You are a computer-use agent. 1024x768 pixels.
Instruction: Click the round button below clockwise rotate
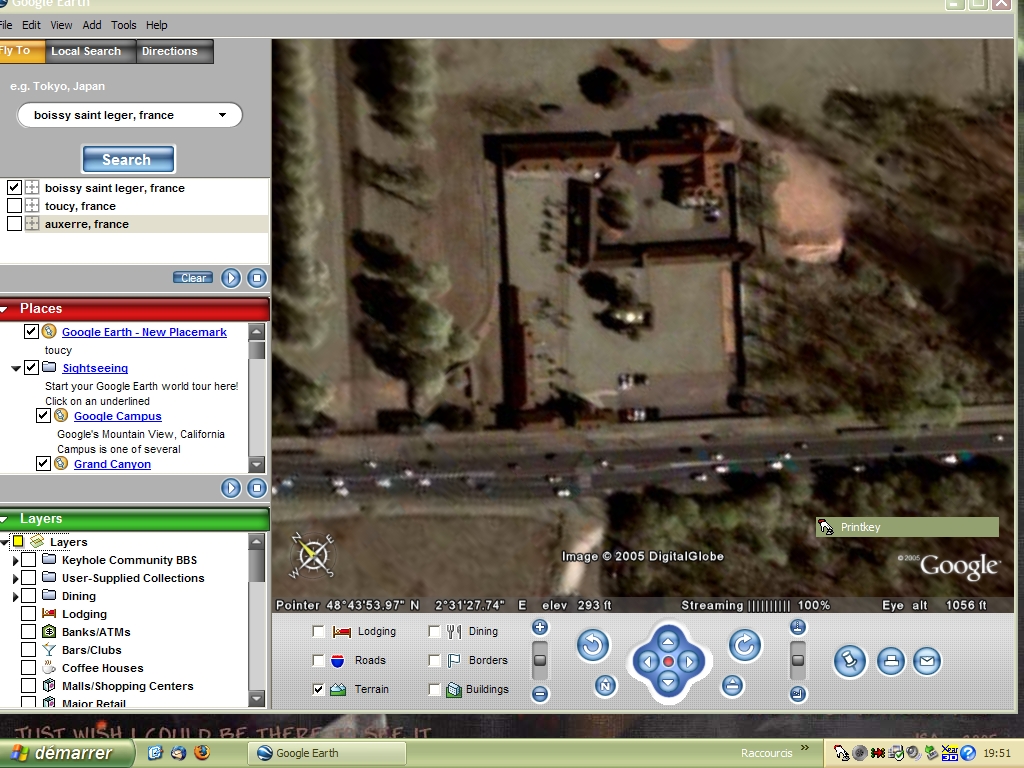pos(732,686)
